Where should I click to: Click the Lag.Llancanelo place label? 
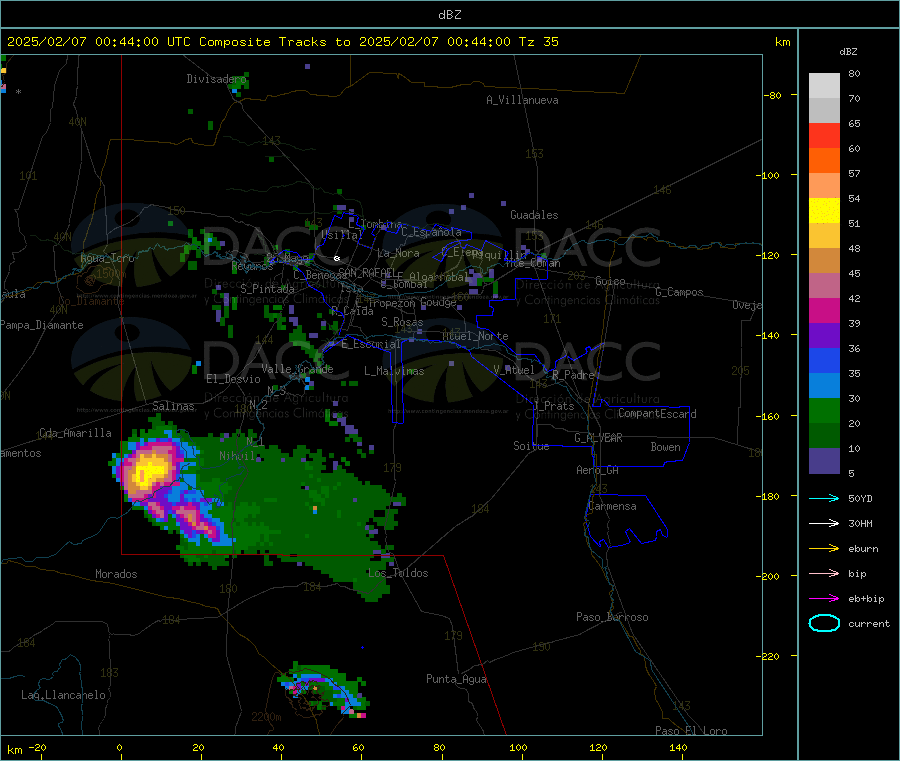[63, 696]
